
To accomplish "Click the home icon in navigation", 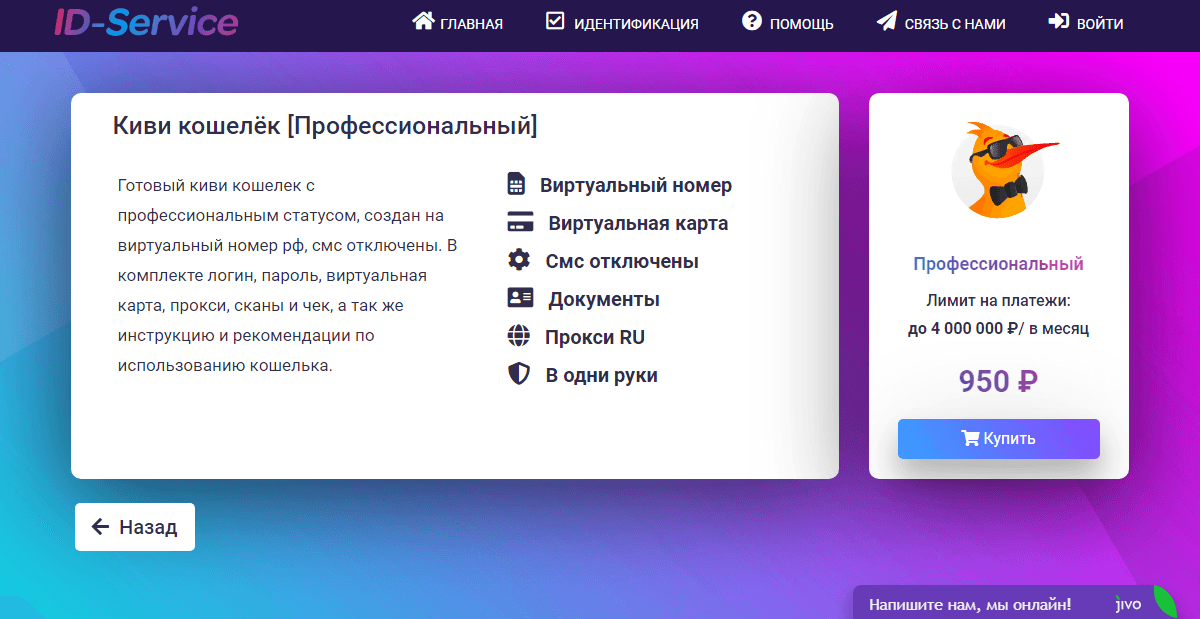I will coord(423,22).
